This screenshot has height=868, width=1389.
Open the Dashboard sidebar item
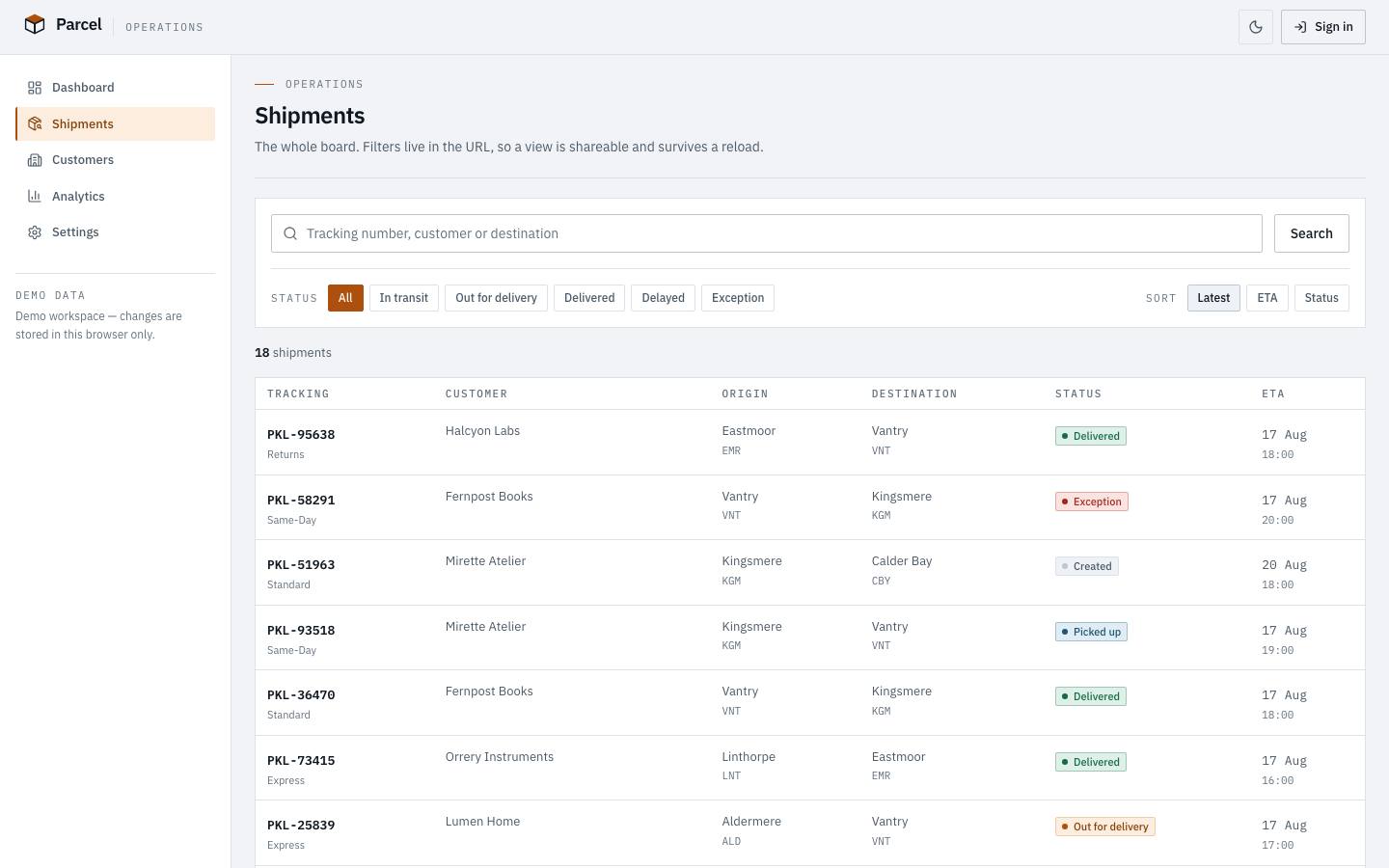tap(116, 88)
